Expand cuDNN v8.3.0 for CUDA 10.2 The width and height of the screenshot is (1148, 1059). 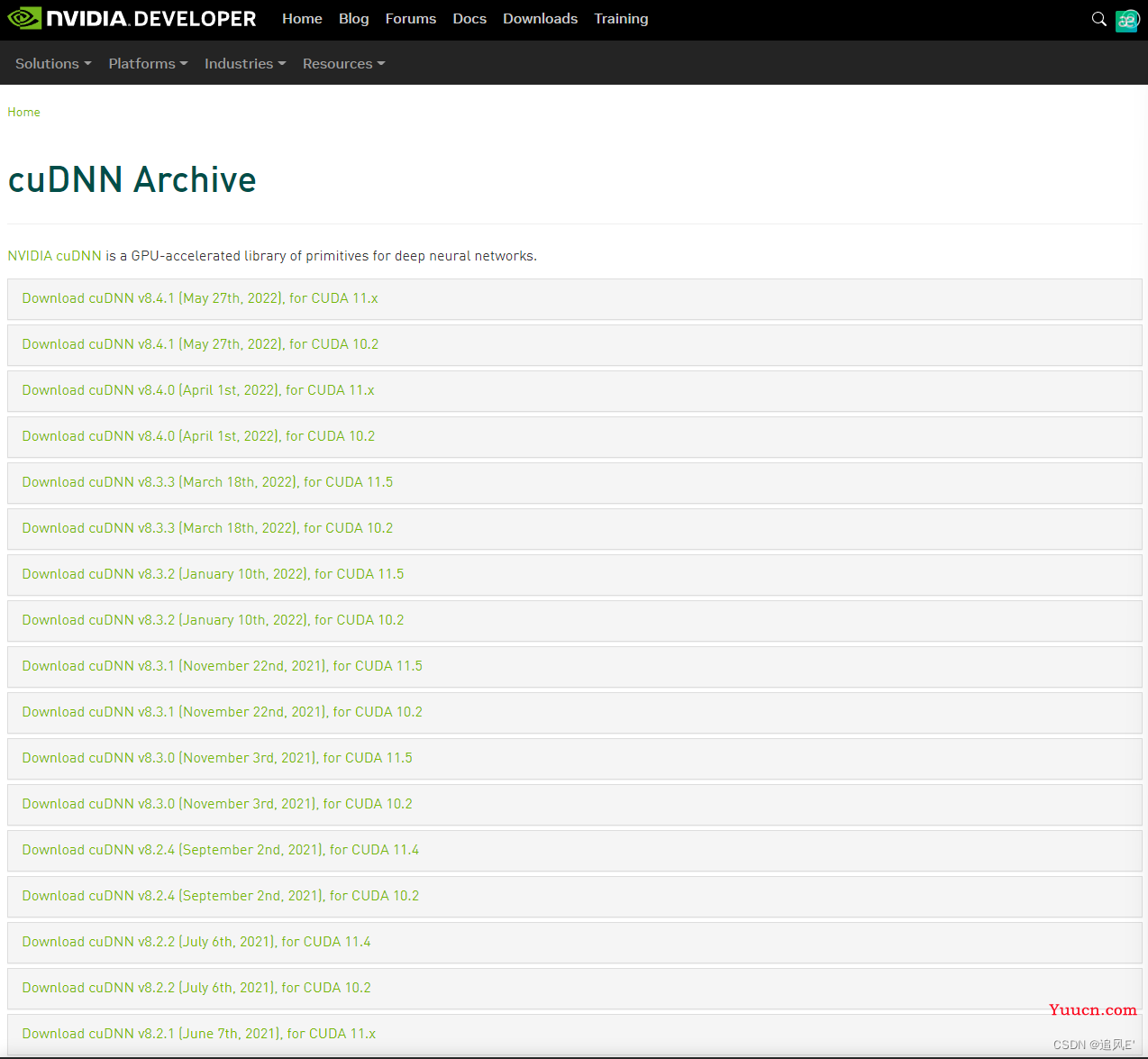(574, 805)
